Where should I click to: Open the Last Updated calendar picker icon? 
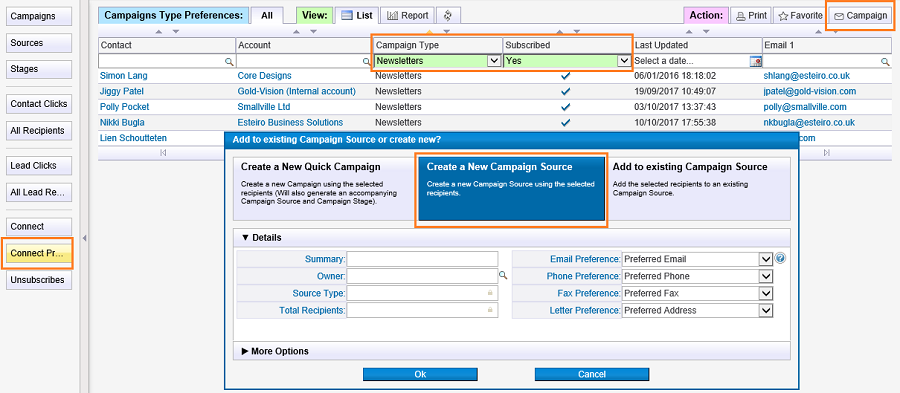pyautogui.click(x=755, y=61)
